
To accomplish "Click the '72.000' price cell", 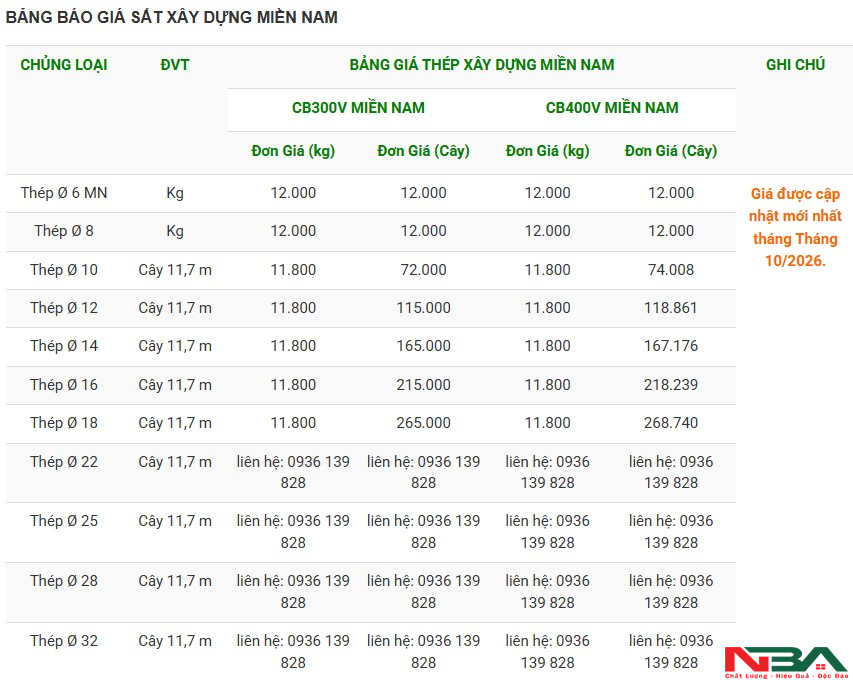I will click(423, 269).
